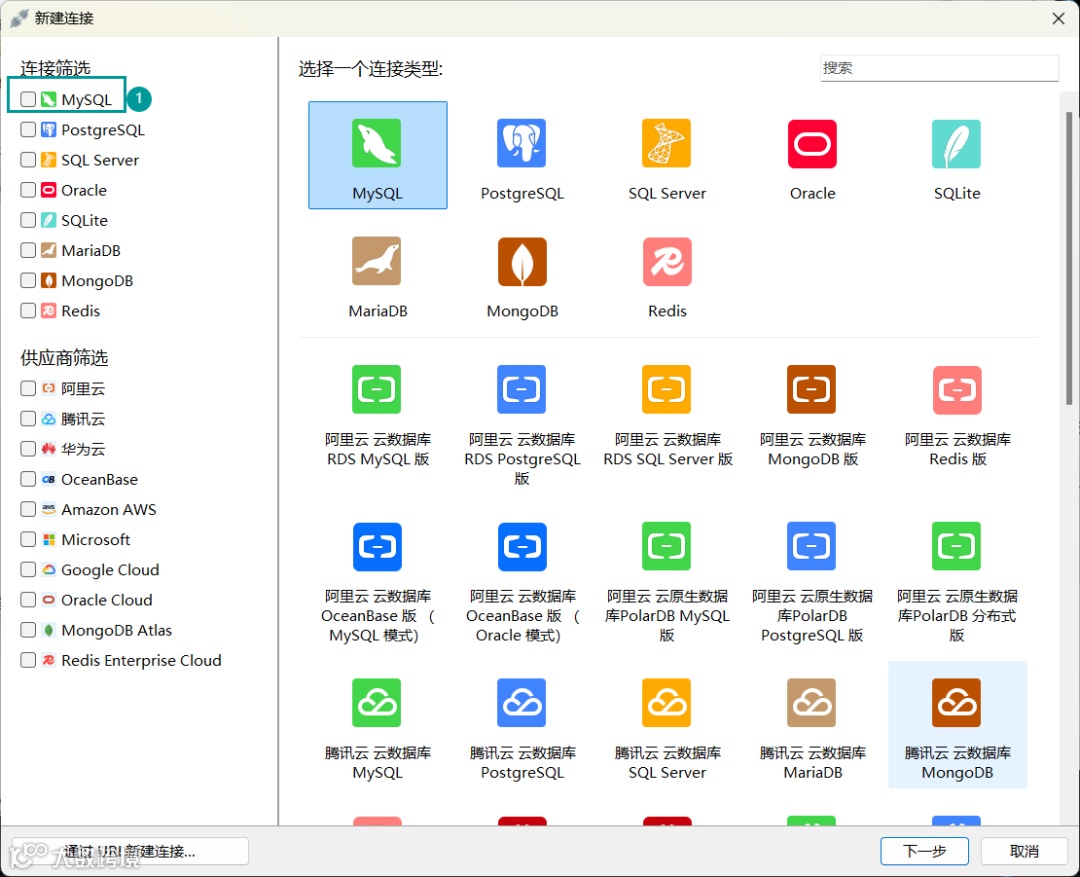Choose 腾讯云 云数据库 MongoDB icon
Screen dimensions: 1080x877
pos(956,703)
